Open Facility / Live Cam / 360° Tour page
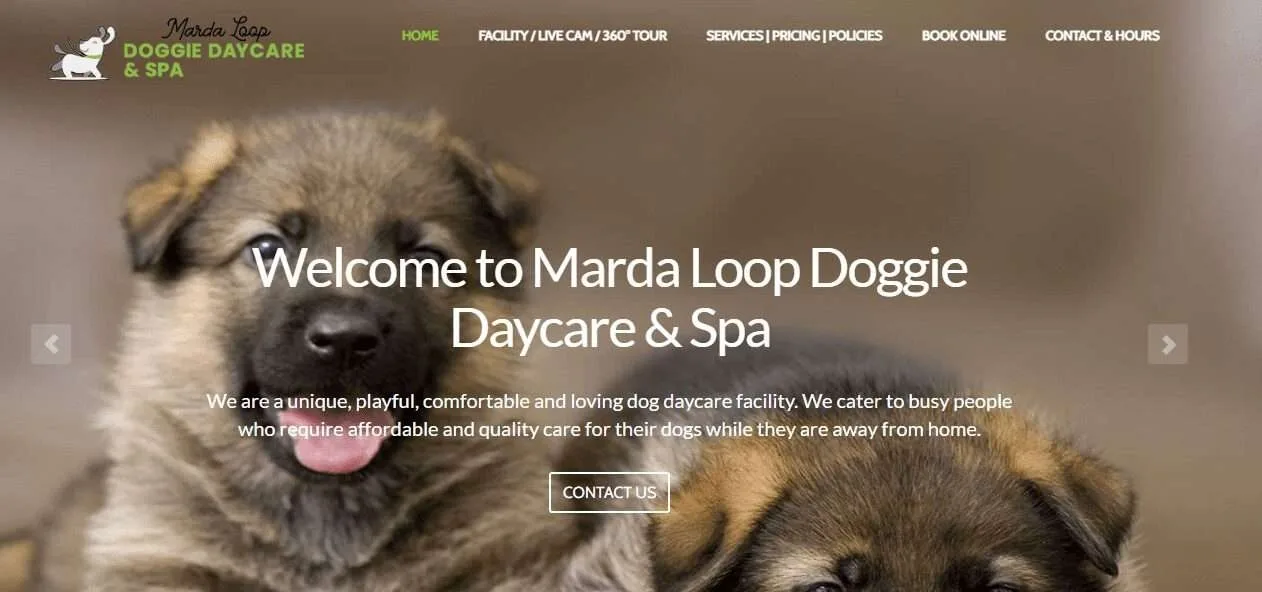 (x=573, y=35)
